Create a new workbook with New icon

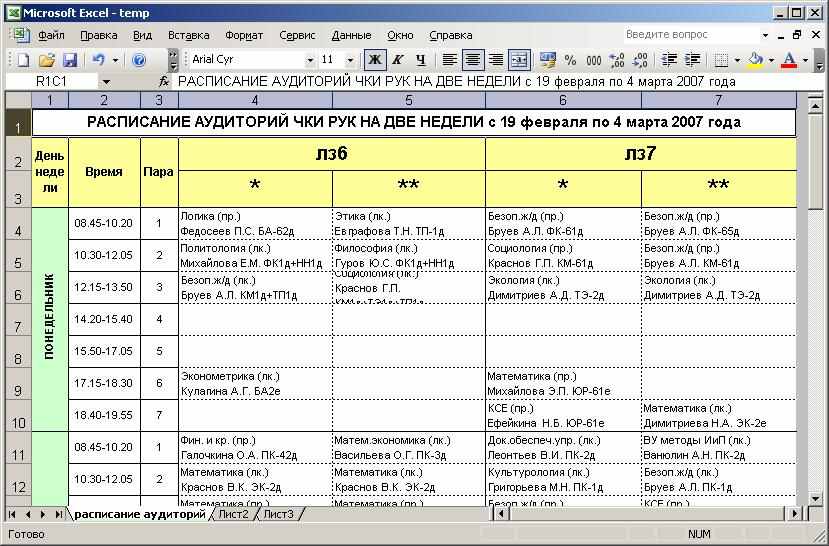tap(23, 60)
